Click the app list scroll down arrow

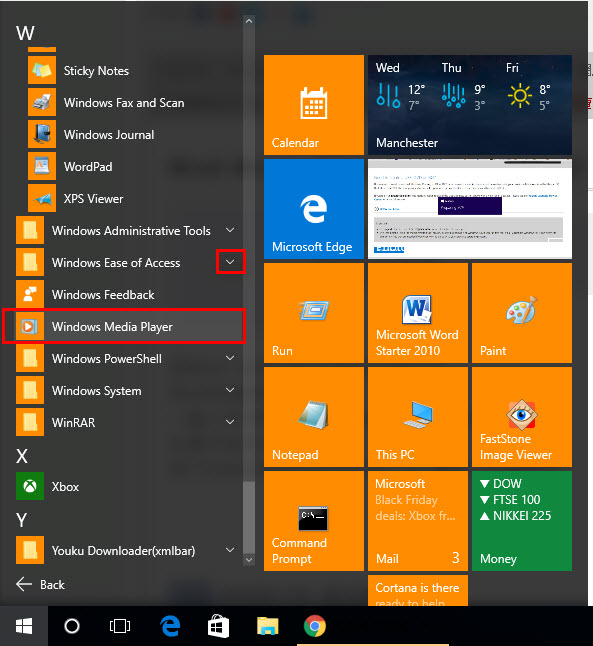click(x=248, y=559)
